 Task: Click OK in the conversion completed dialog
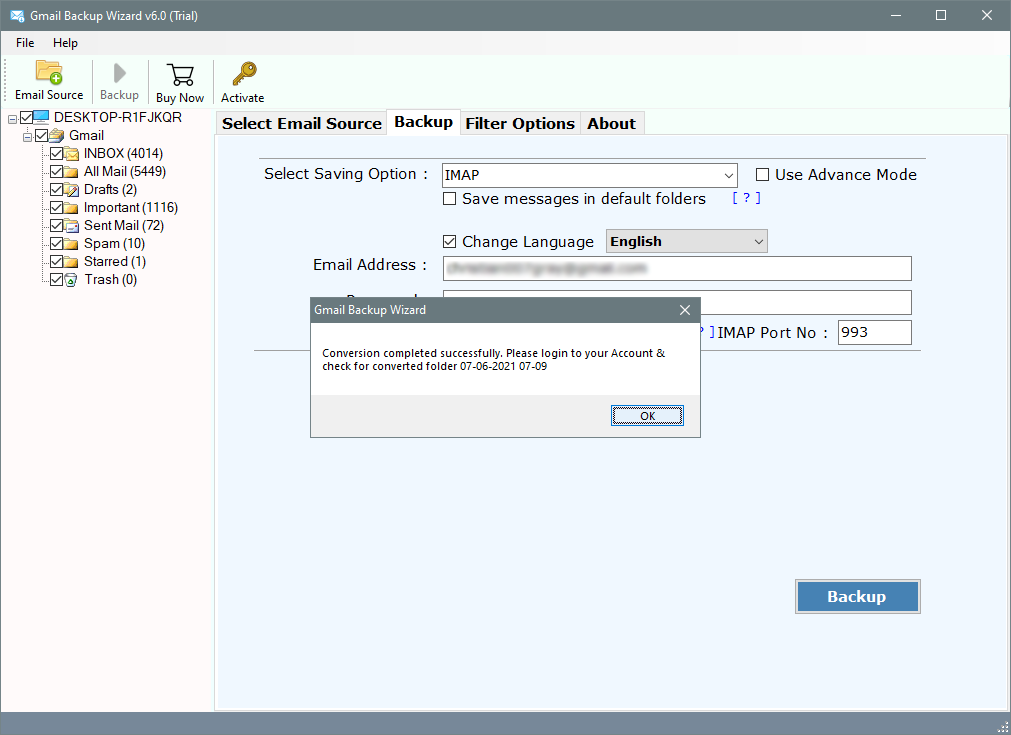coord(647,416)
